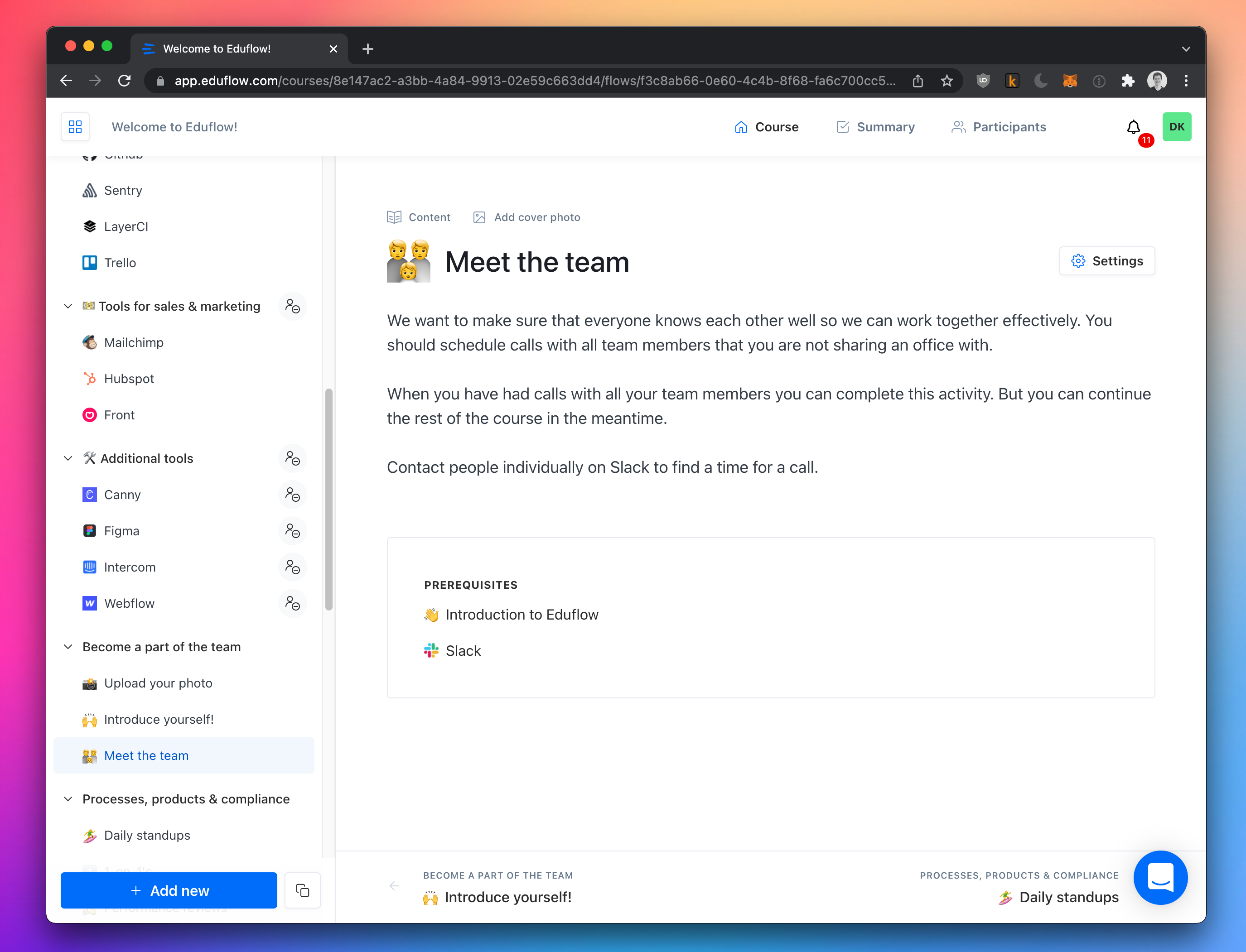Collapse the Additional tools section

point(68,458)
